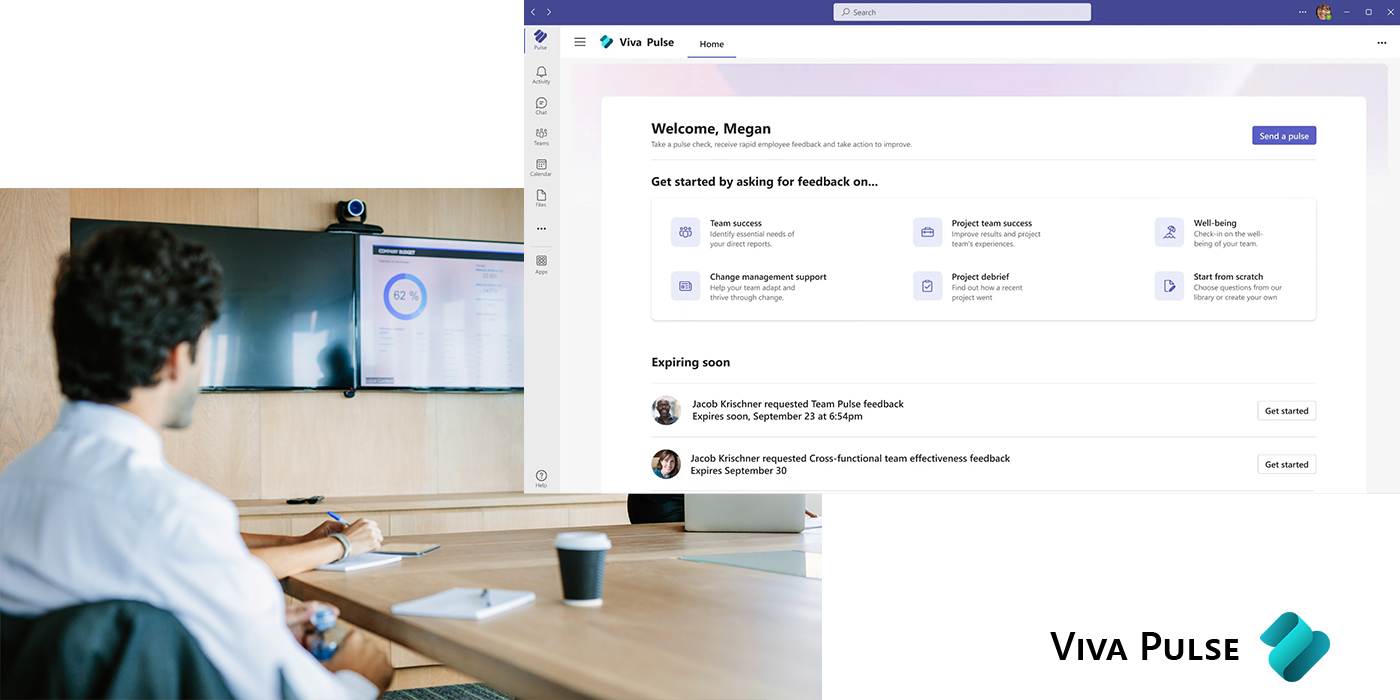
Task: Click the "Expiring soon" heading
Action: click(x=691, y=362)
